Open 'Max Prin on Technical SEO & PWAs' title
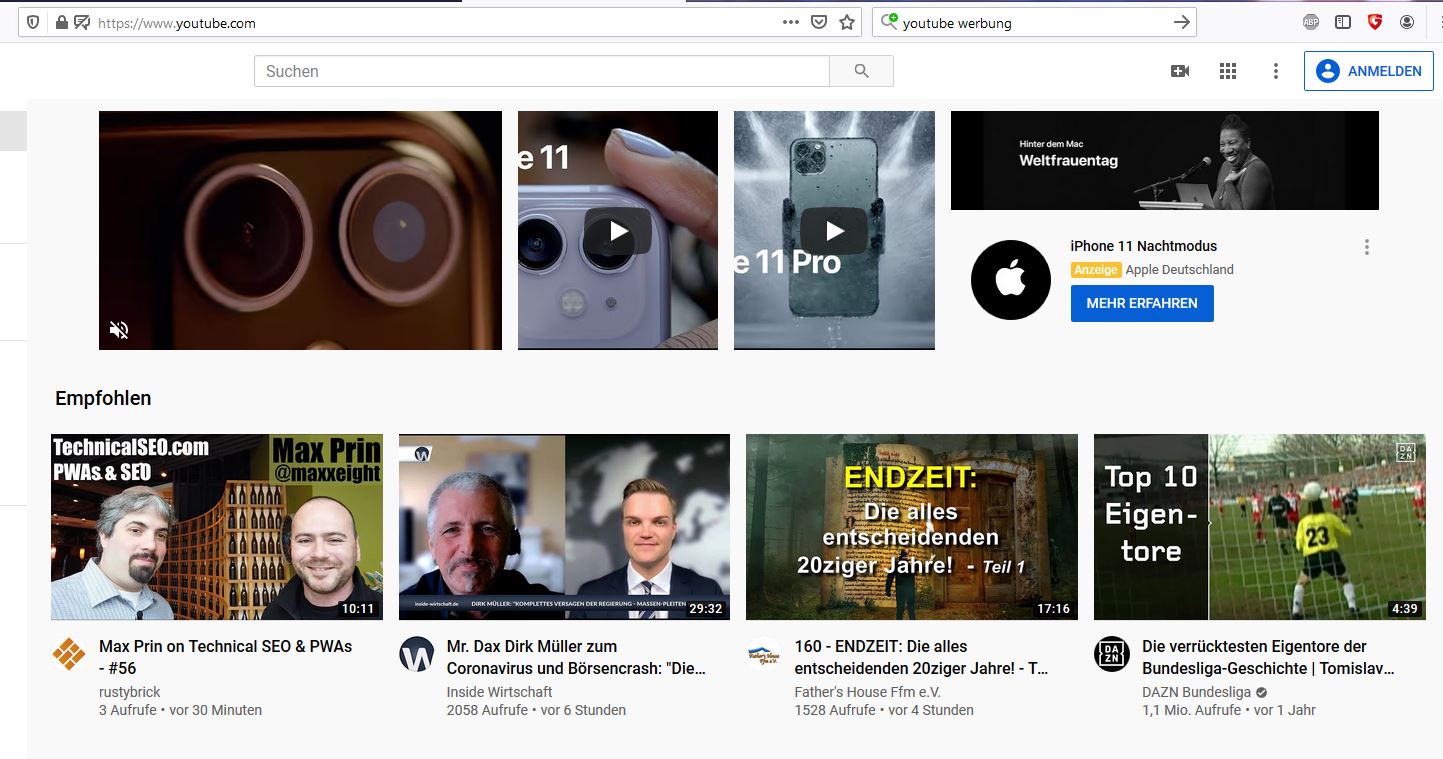The image size is (1443, 759). point(225,657)
